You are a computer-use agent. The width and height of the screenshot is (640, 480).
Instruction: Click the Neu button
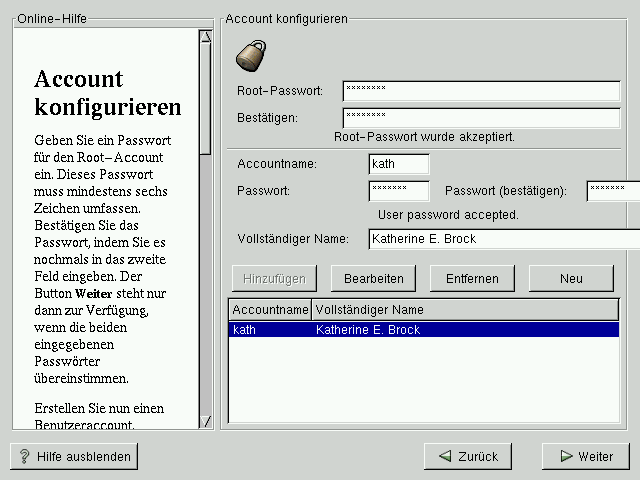pyautogui.click(x=571, y=277)
